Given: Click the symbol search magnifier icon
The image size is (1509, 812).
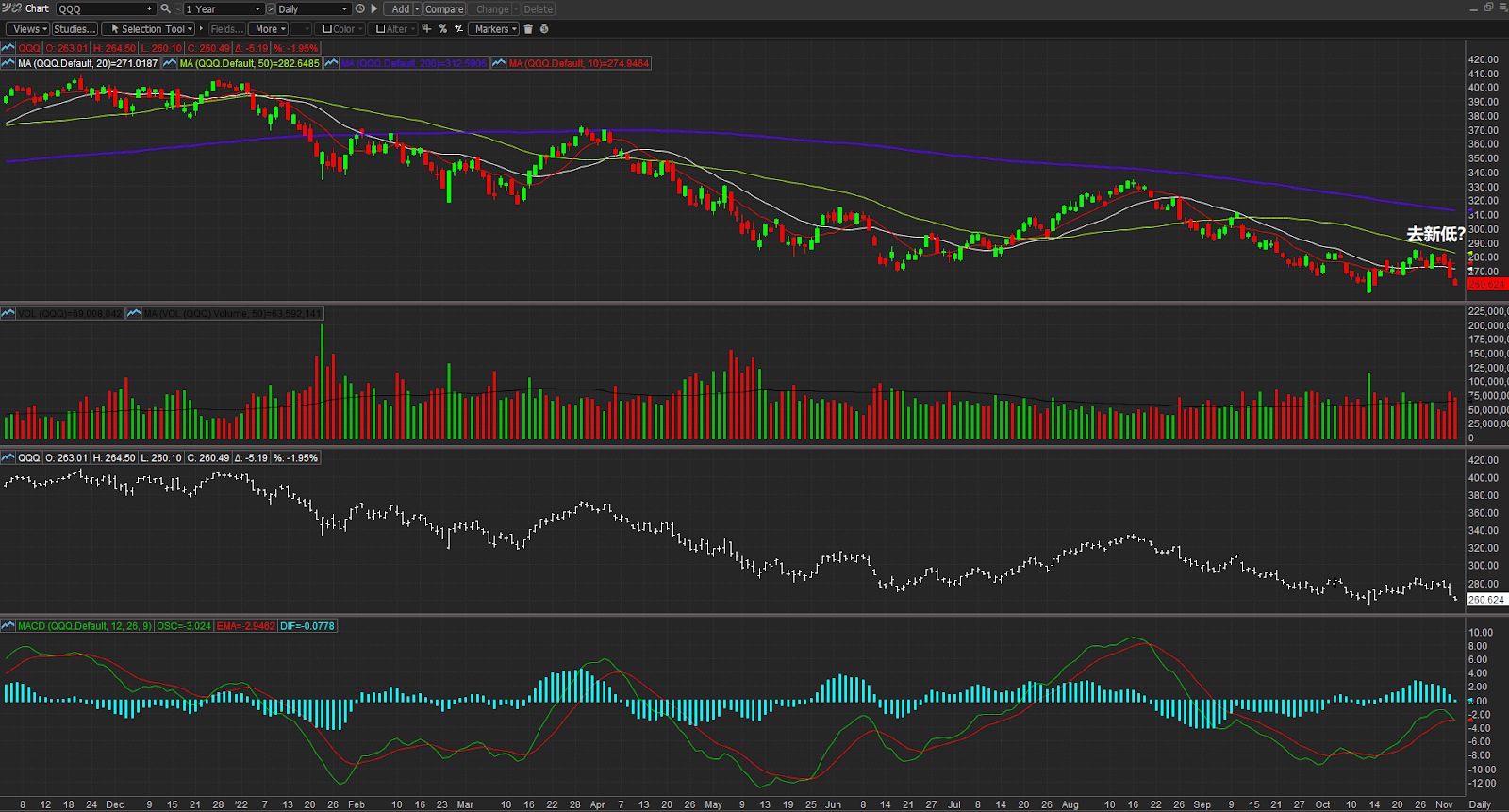Looking at the screenshot, I should coord(165,8).
